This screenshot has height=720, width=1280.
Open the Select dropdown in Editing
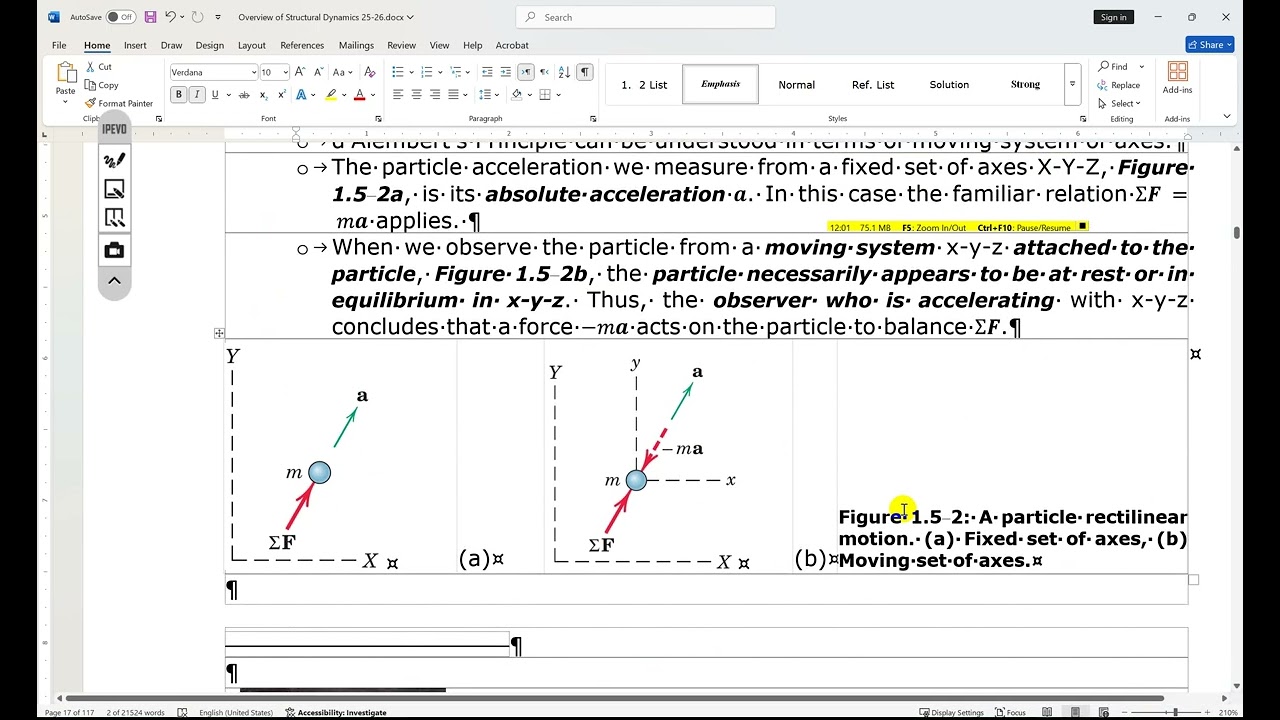point(1120,103)
